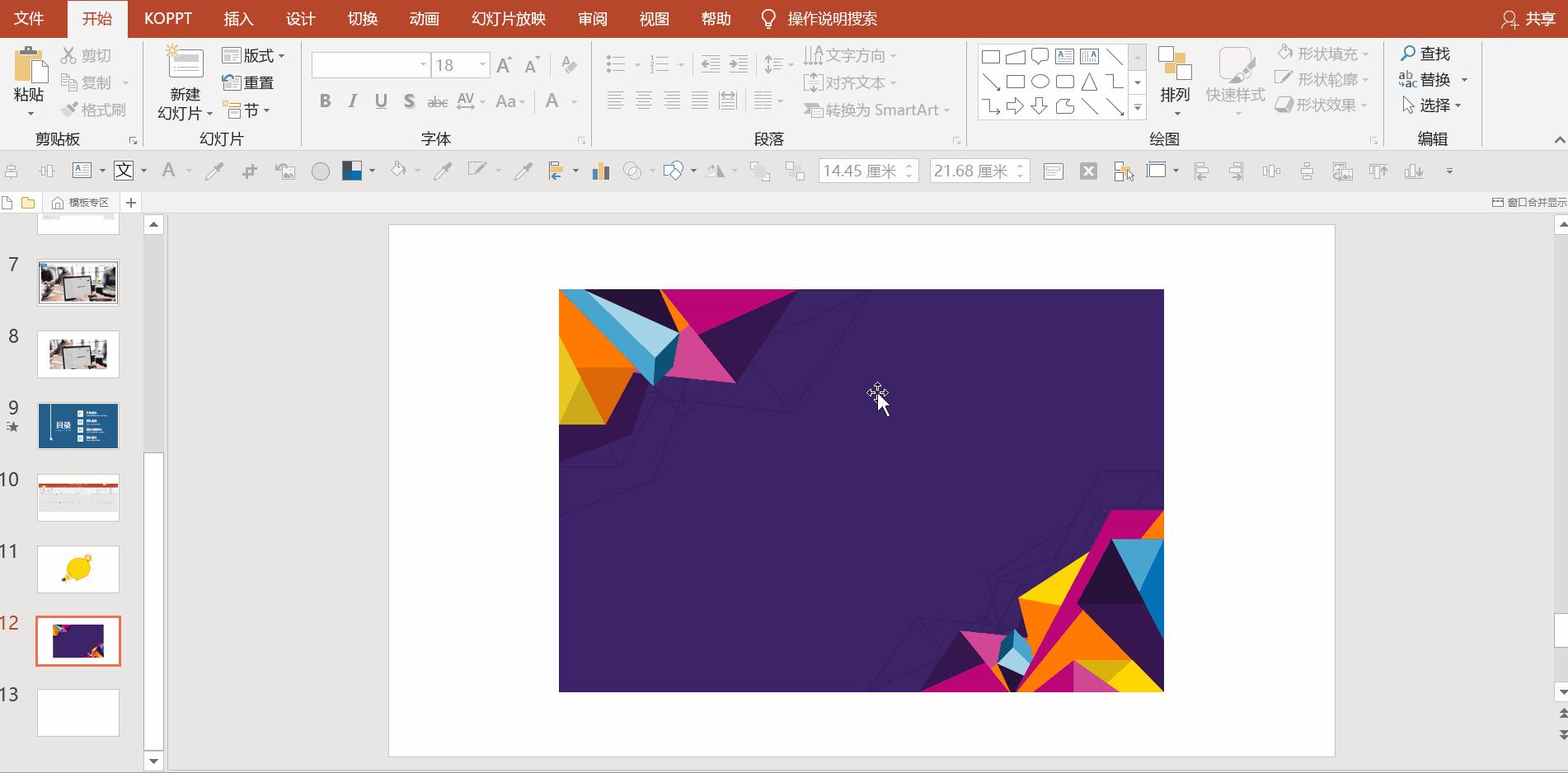Screen dimensions: 1568x773
Task: Click the circle shape icon in quick toolbar
Action: click(321, 171)
